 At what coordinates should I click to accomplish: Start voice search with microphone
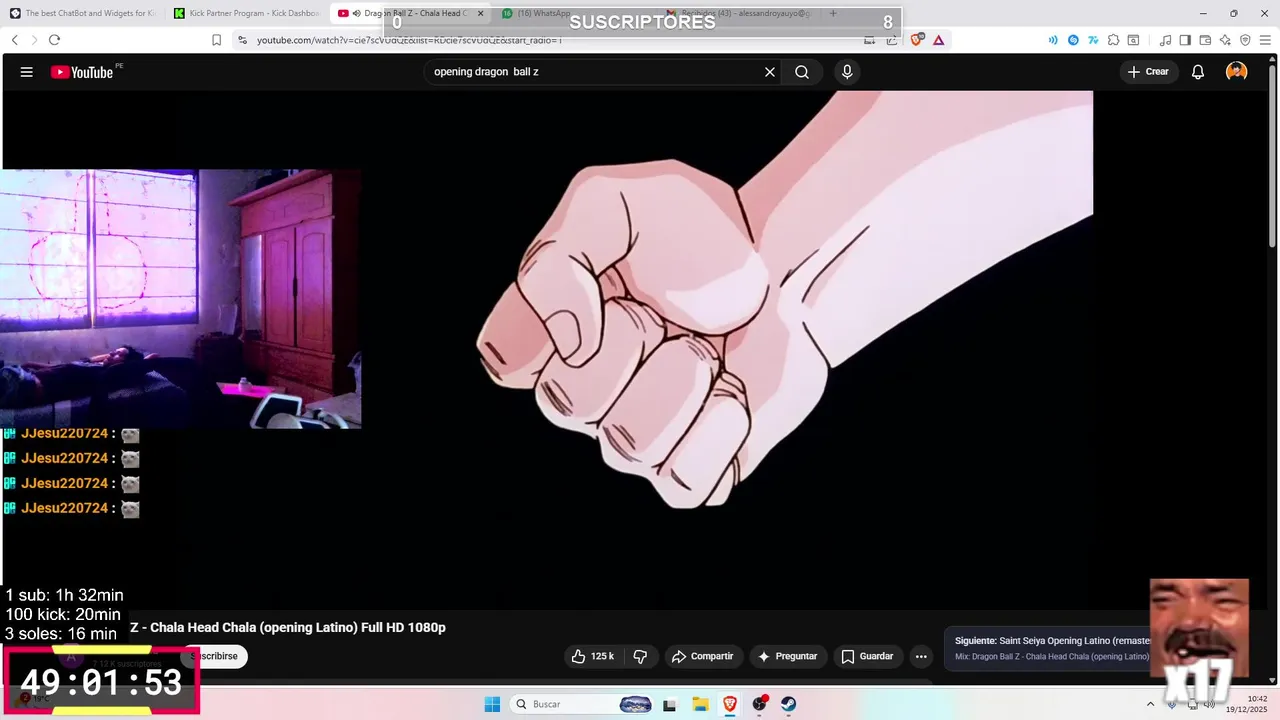847,72
